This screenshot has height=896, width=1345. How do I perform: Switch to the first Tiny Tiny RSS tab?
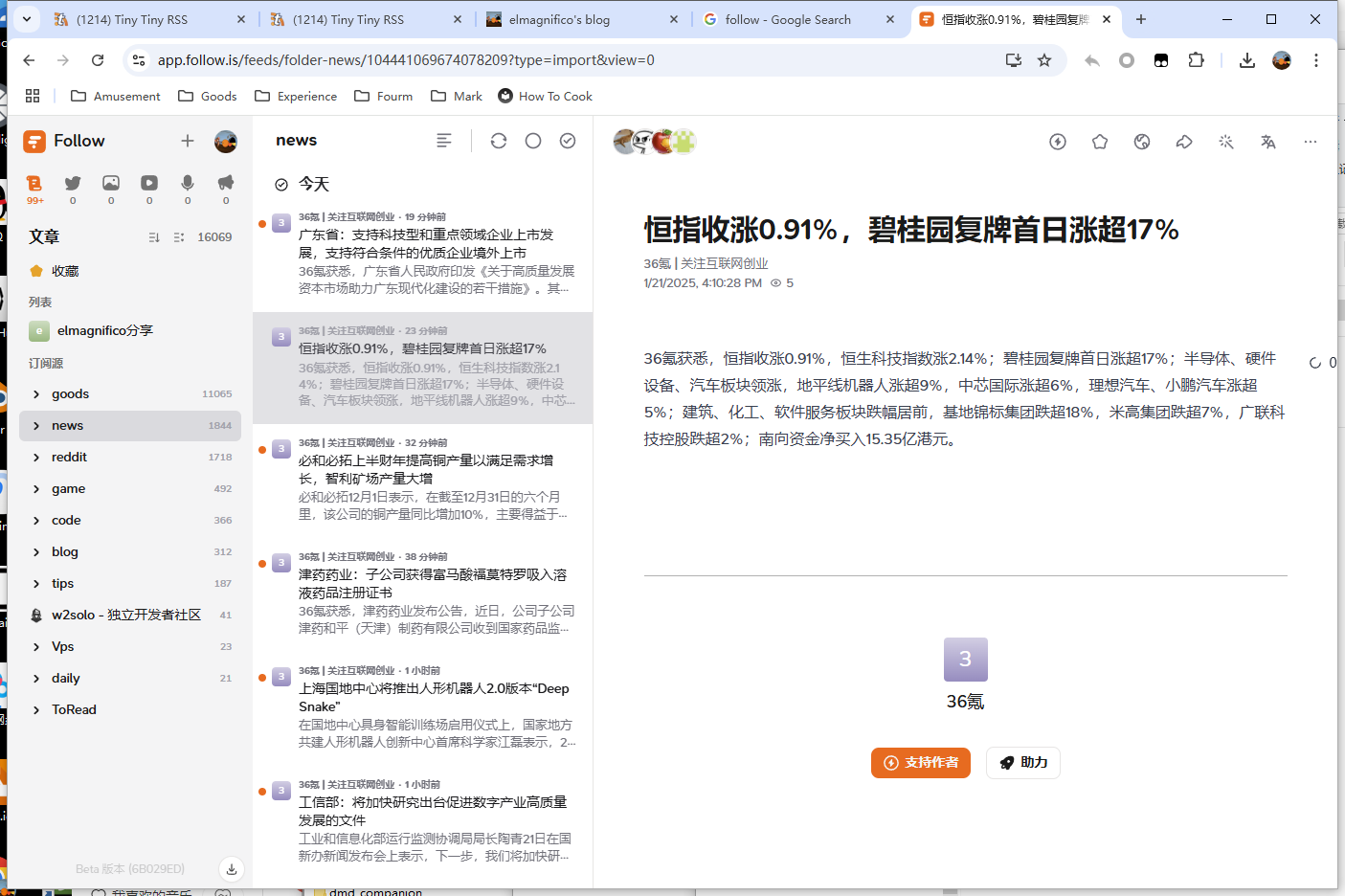pos(149,19)
